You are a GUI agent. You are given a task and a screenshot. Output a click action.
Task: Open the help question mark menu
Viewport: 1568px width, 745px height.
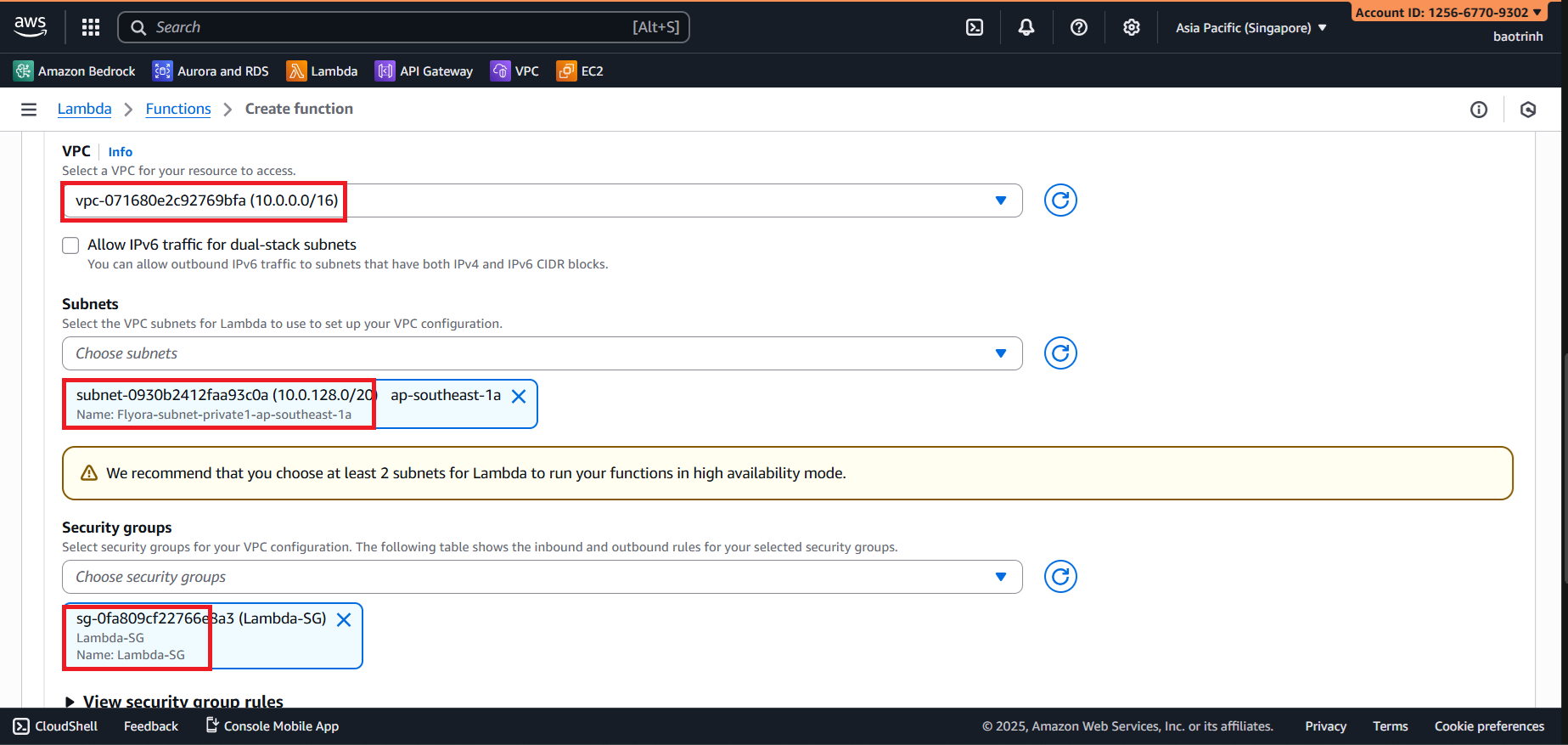tap(1079, 27)
